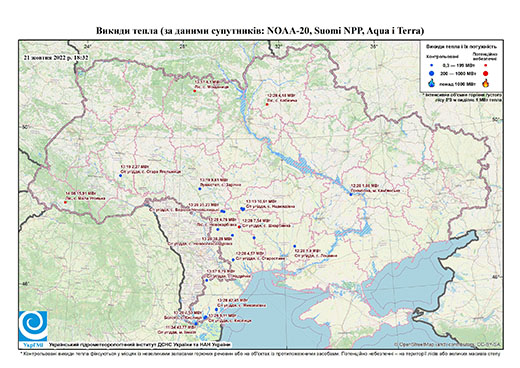Click the UkrGMI spiral logo
The height and width of the screenshot is (368, 520).
(x=33, y=326)
